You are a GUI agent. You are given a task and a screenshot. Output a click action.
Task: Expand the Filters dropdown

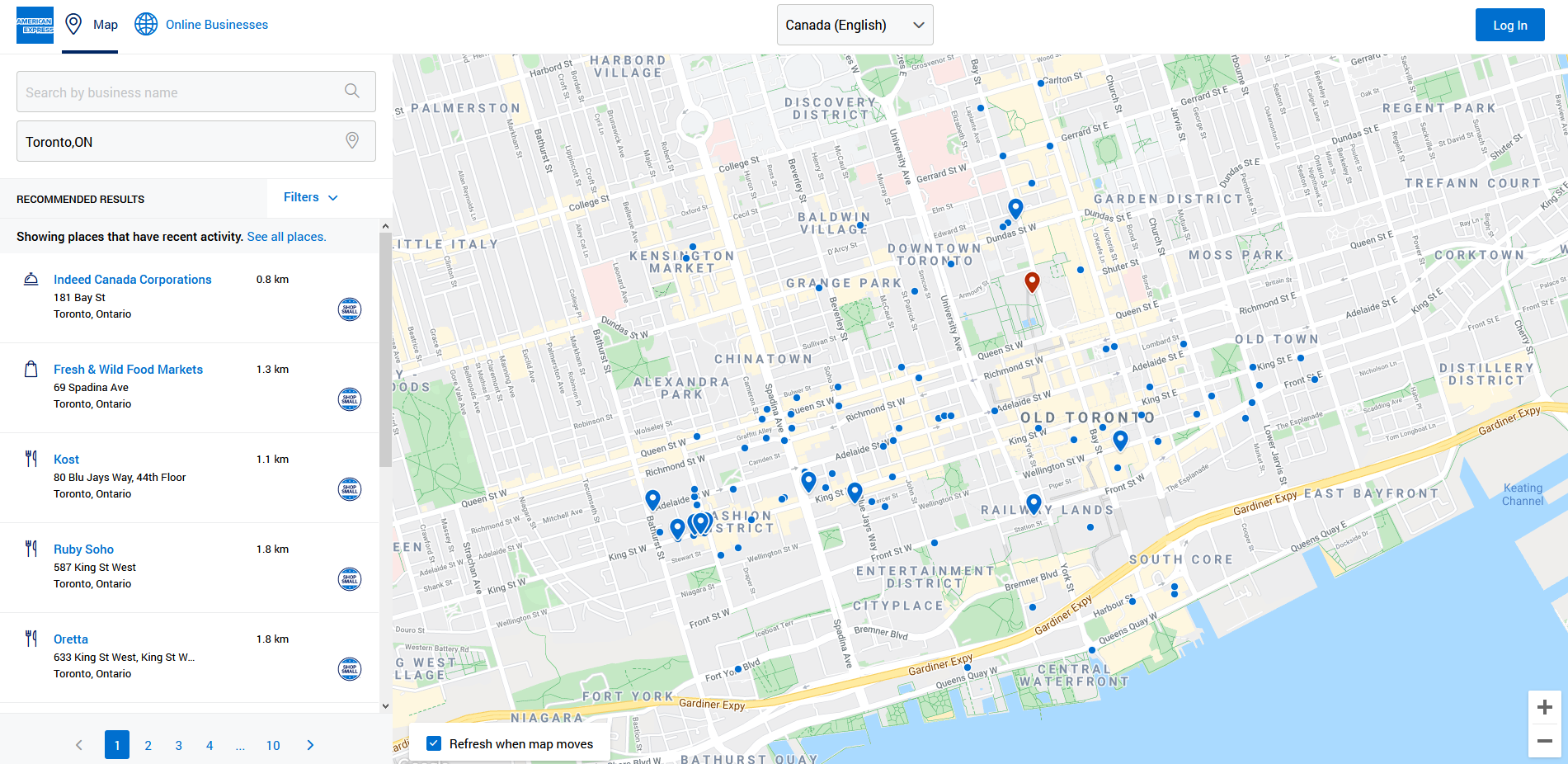click(x=310, y=197)
